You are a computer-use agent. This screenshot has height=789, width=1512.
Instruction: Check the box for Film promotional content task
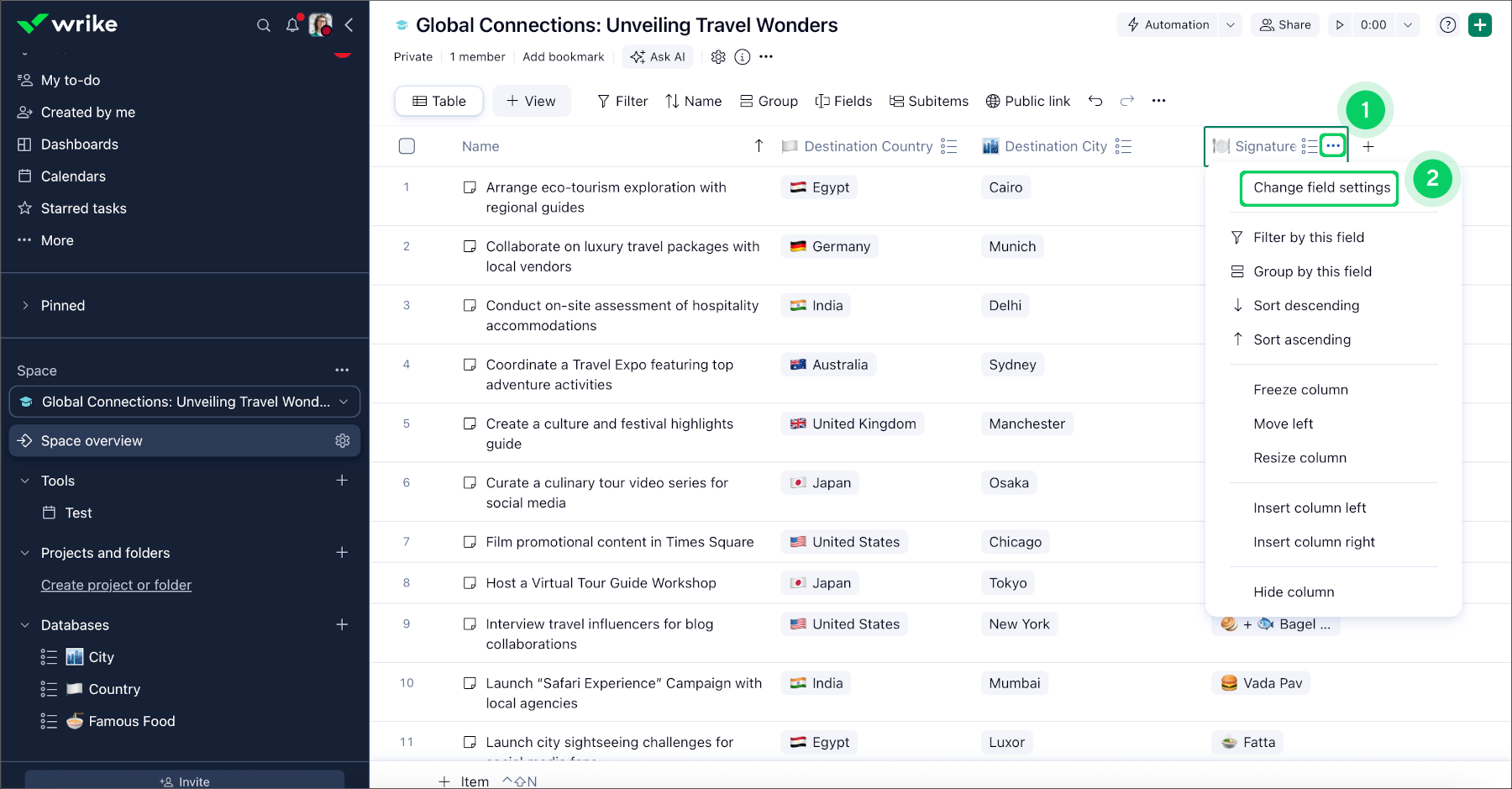(470, 543)
